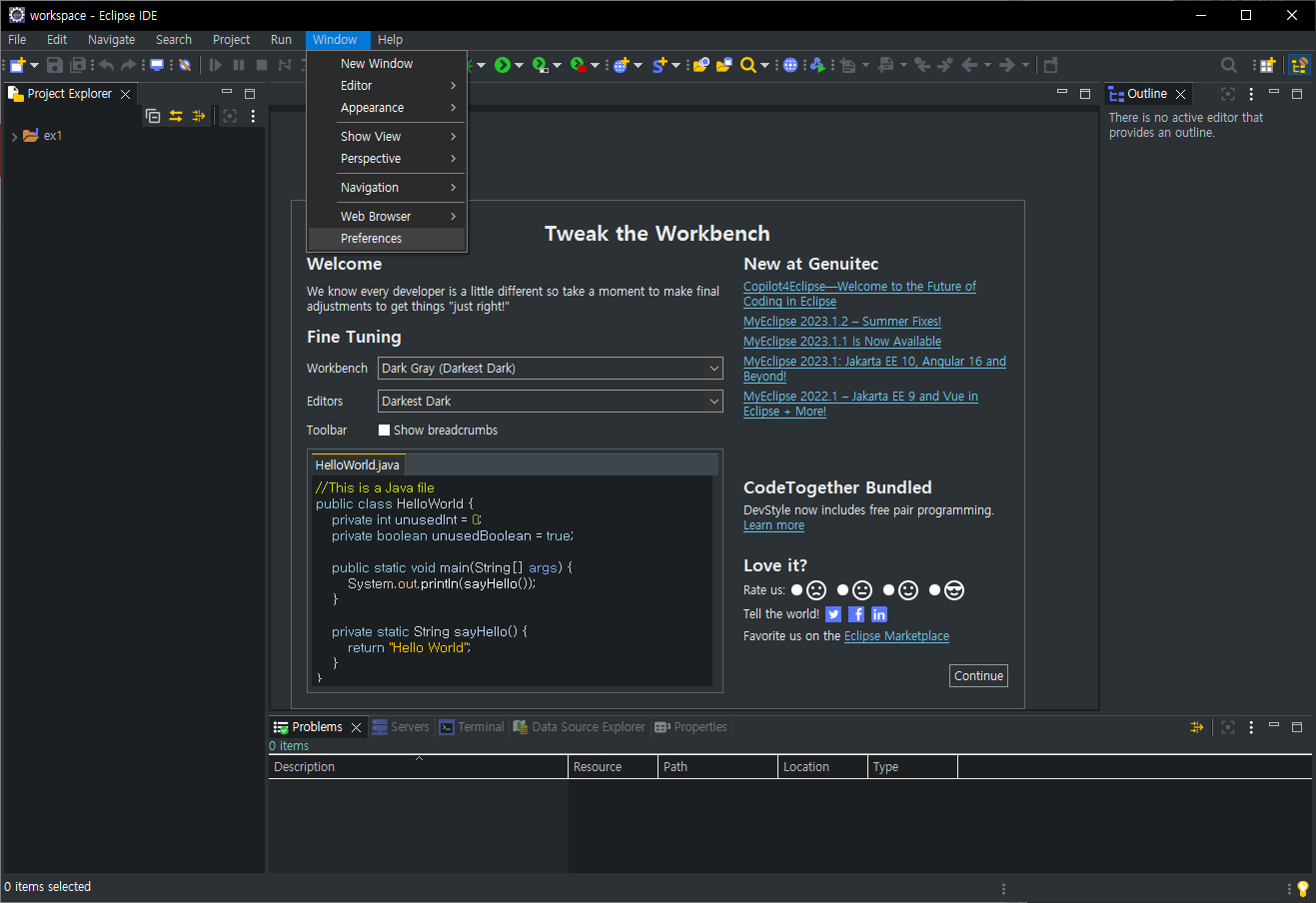The image size is (1316, 903).
Task: Click the Terminate (stop) toolbar icon
Action: click(262, 65)
